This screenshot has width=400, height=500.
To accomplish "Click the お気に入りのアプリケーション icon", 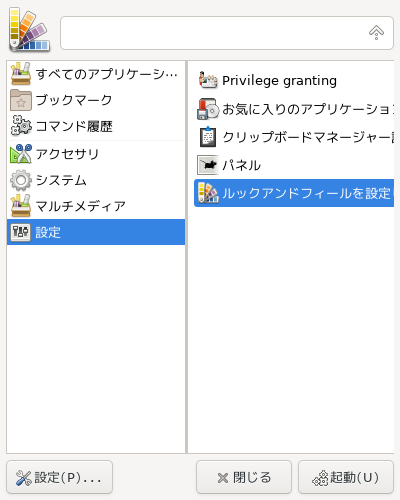I will (x=208, y=109).
